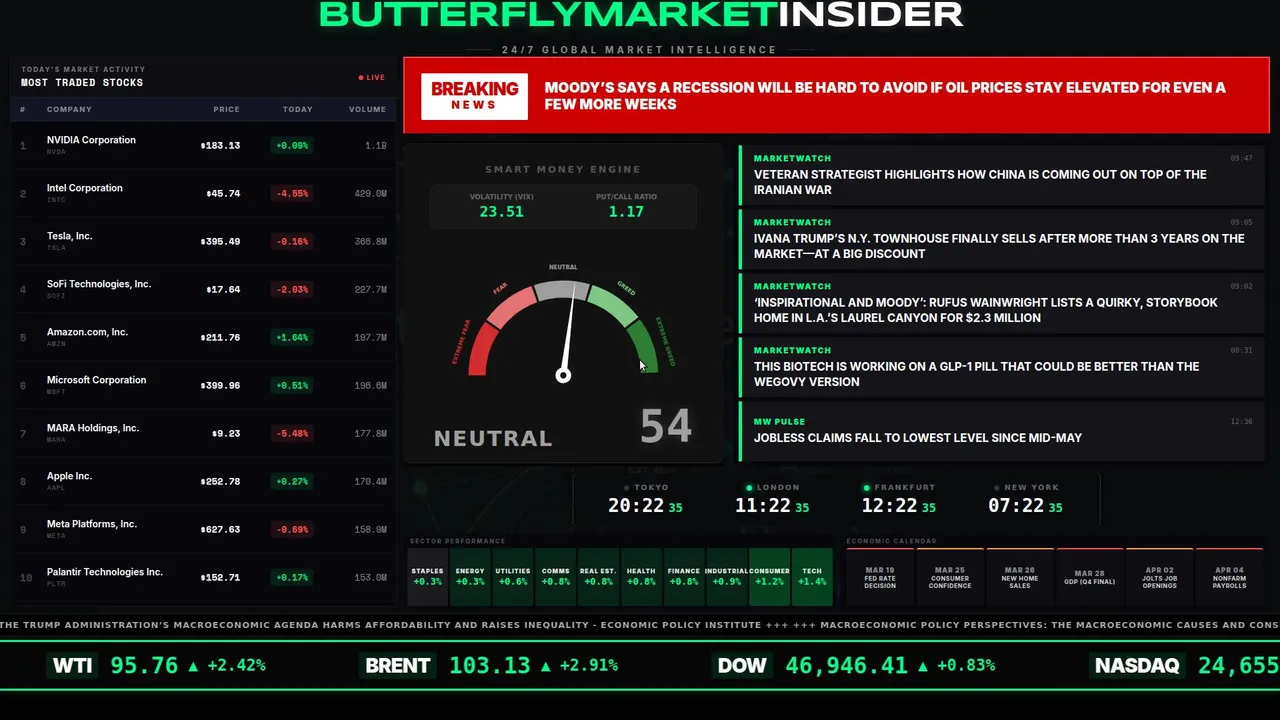1280x720 pixels.
Task: Open the Intel Corporation stock row
Action: pos(203,193)
